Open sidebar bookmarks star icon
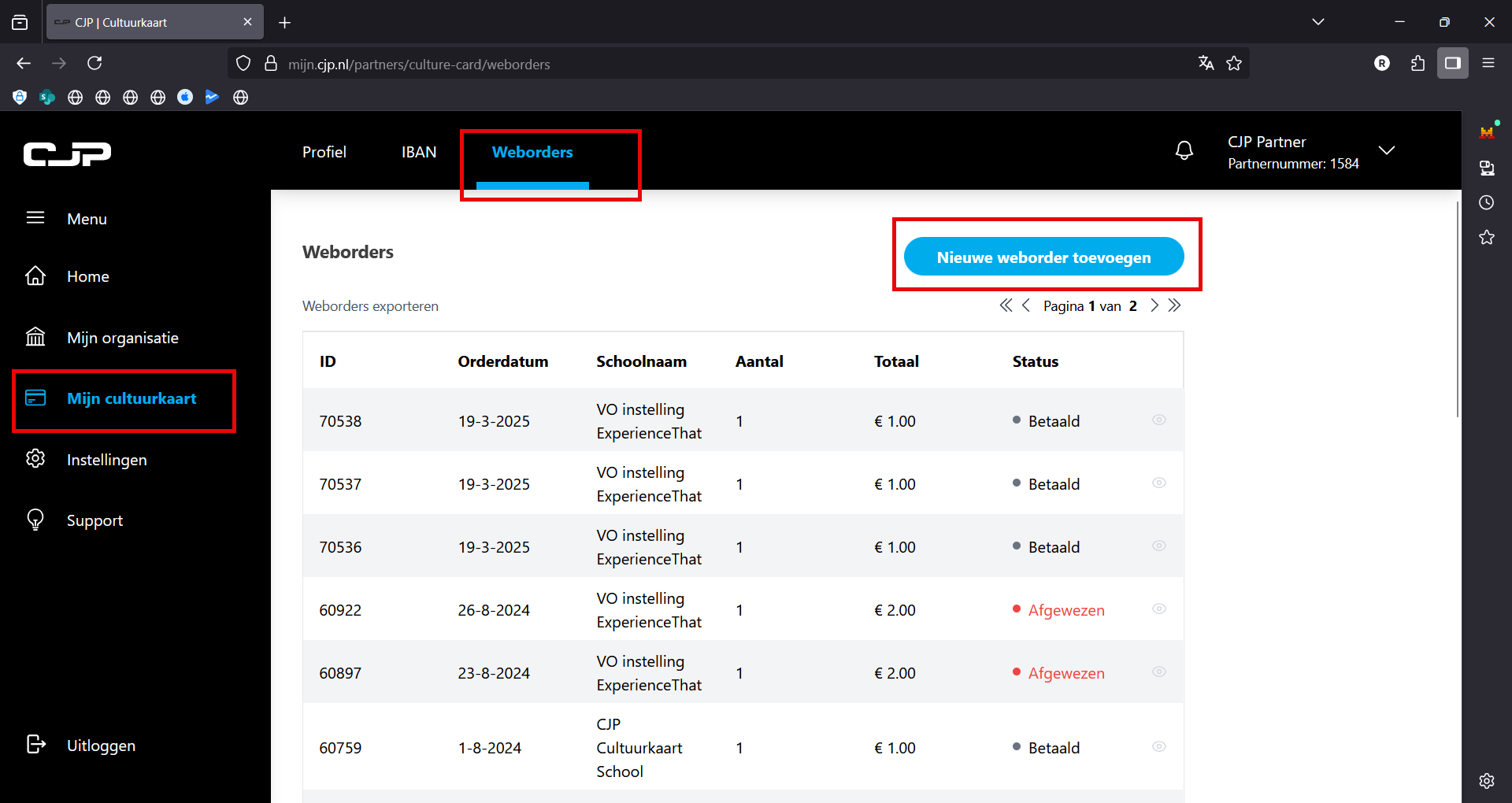This screenshot has width=1512, height=803. (1487, 237)
